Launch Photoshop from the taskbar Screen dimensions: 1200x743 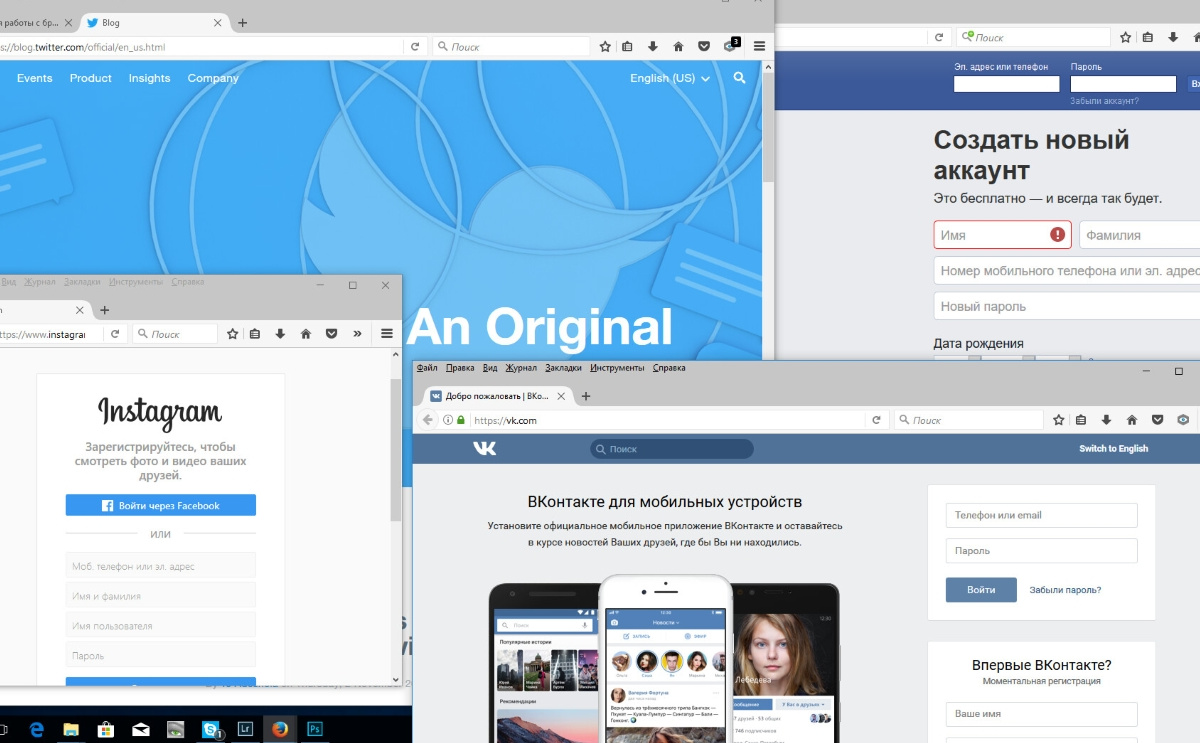coord(315,729)
